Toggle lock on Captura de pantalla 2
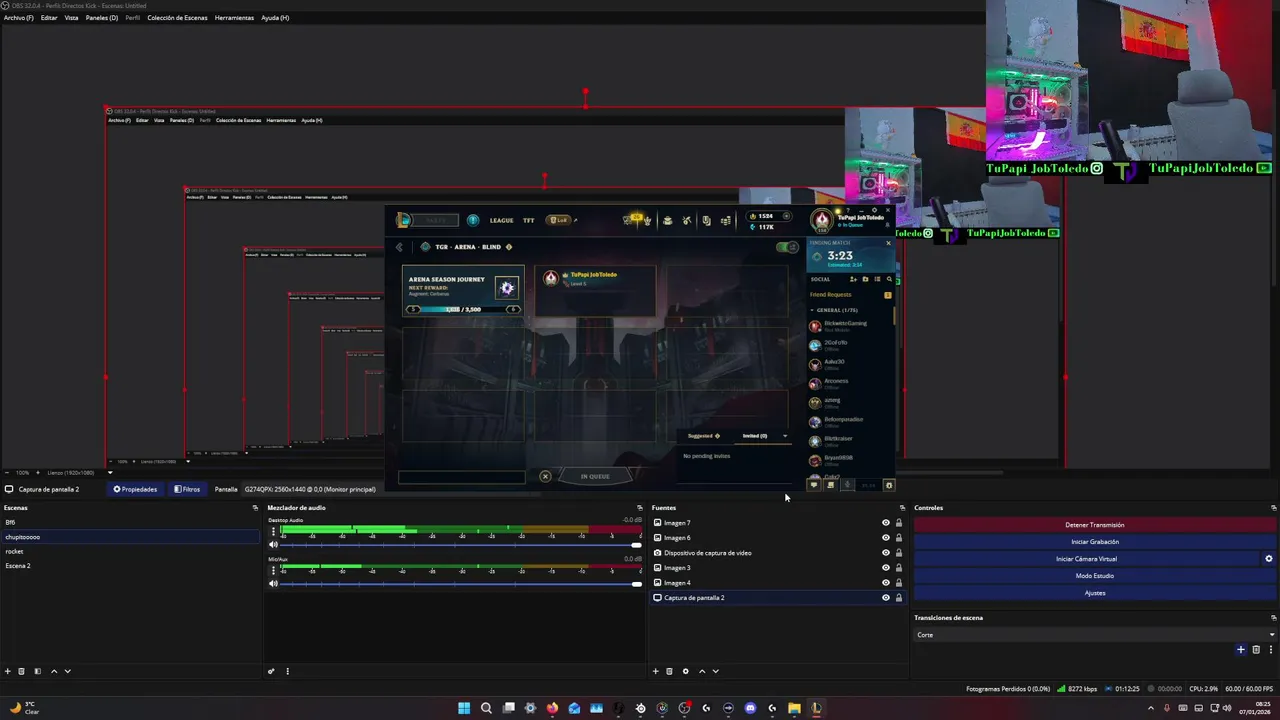This screenshot has height=720, width=1280. [898, 598]
